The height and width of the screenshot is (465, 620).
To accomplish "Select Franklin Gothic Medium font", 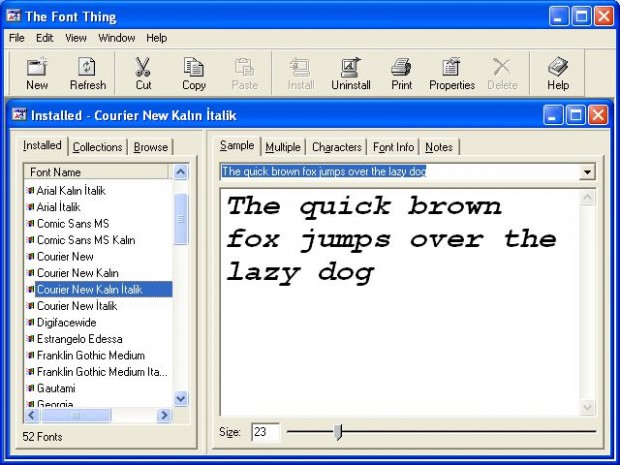I will click(91, 355).
